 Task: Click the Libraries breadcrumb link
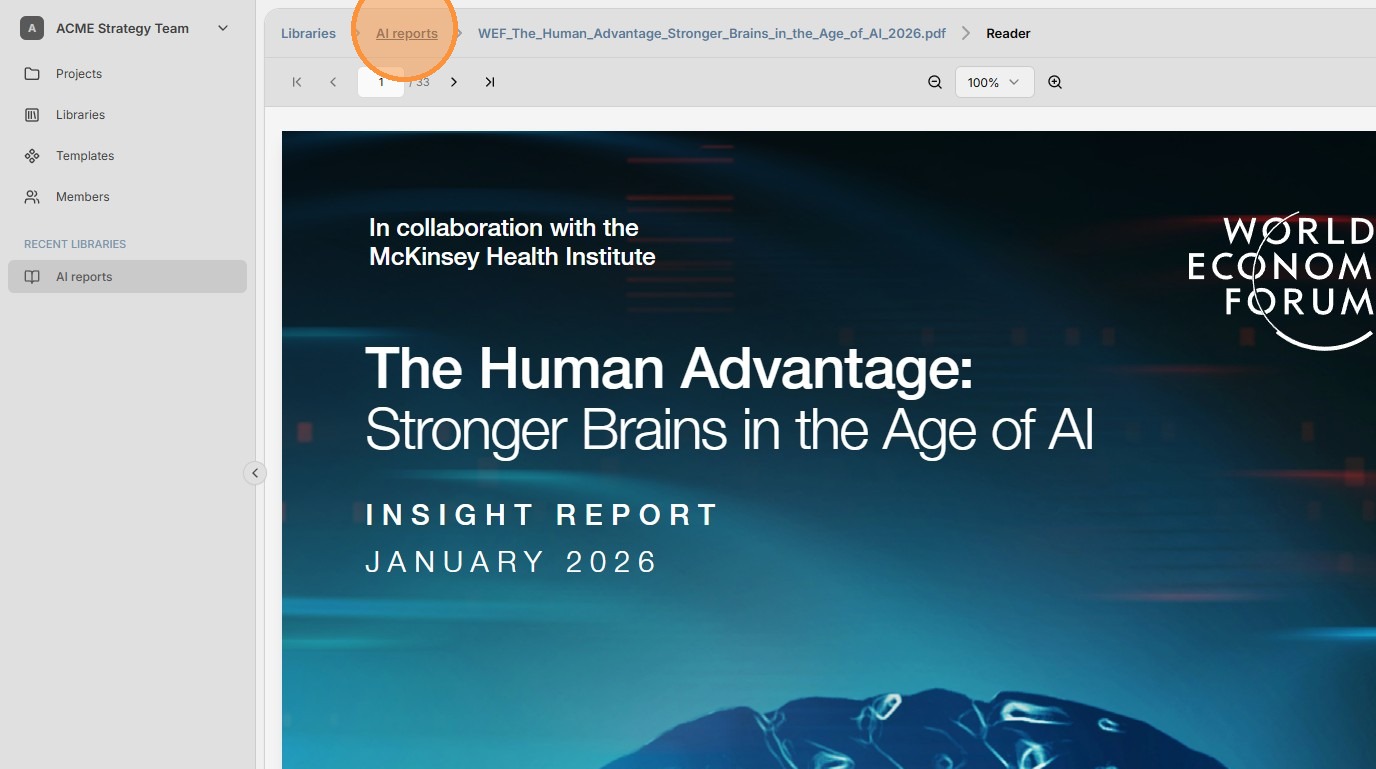pyautogui.click(x=308, y=33)
